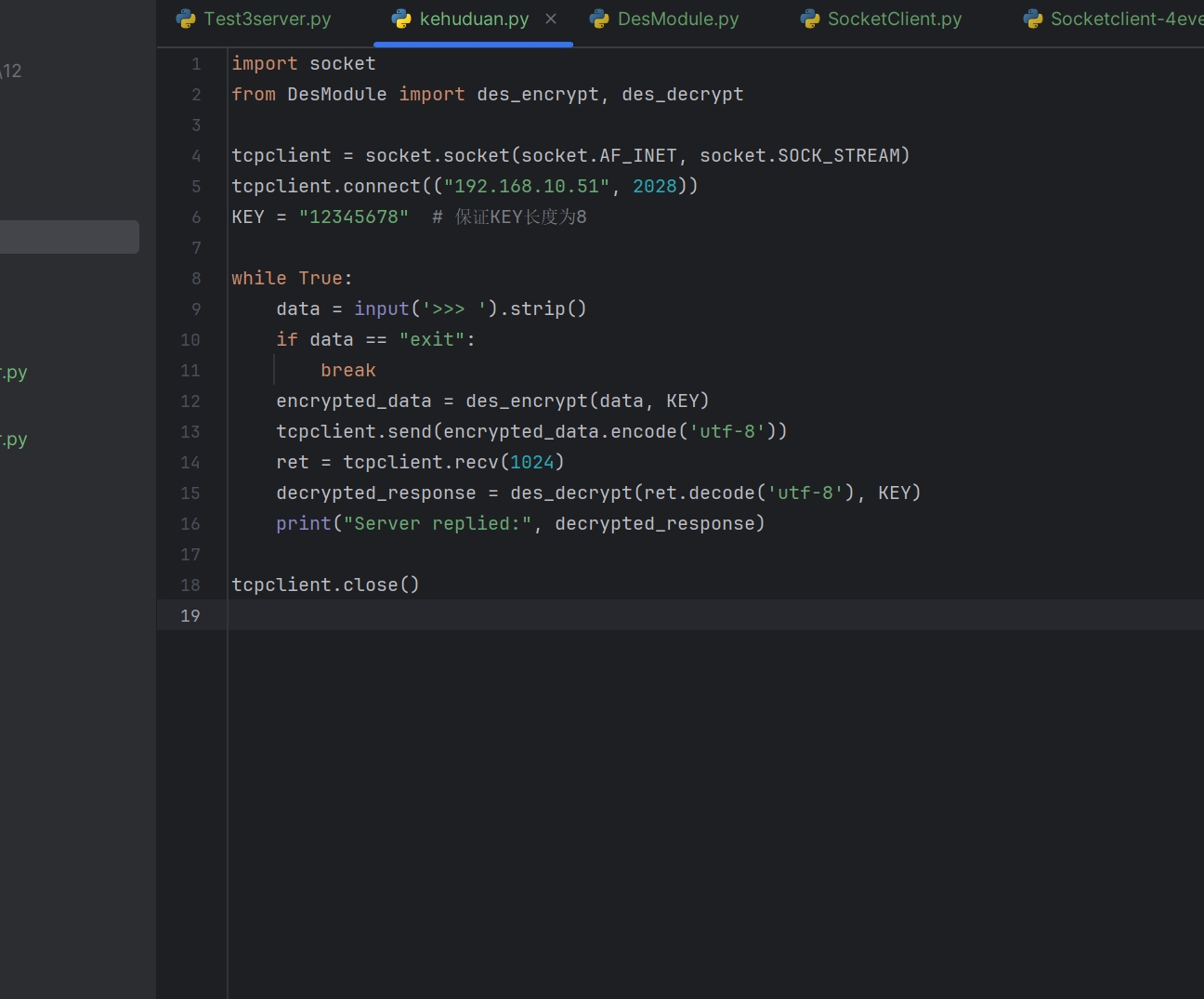Click the Python icon on Test3server.py tab
1204x999 pixels.
(x=186, y=19)
